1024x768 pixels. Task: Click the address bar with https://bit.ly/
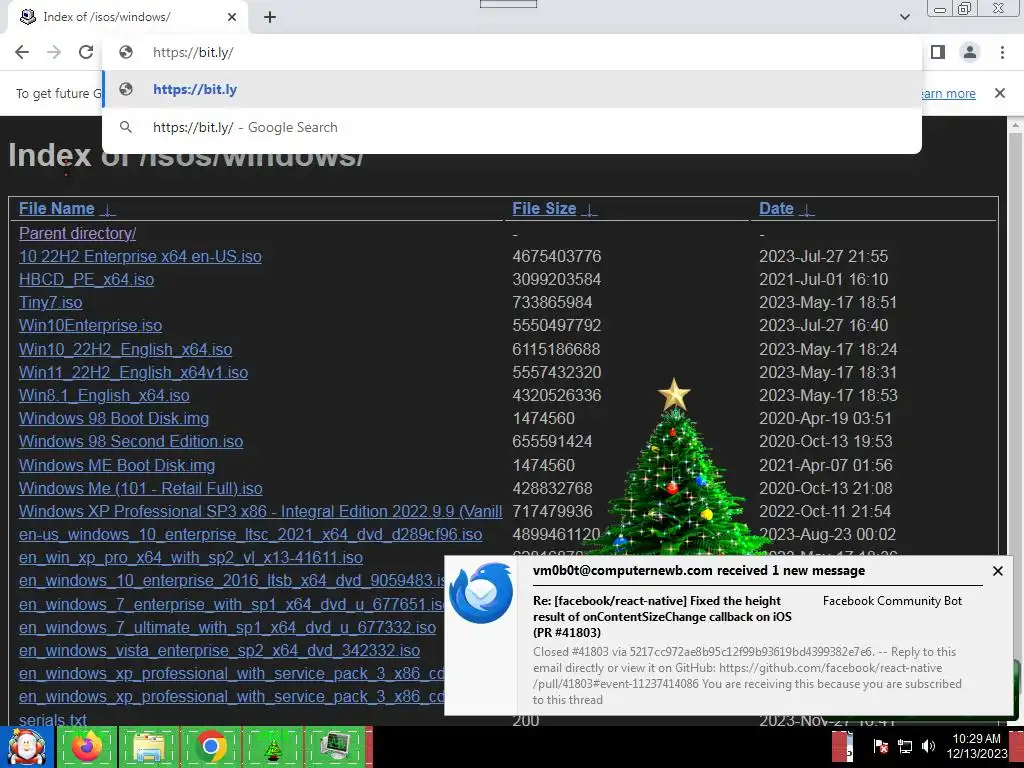pyautogui.click(x=512, y=52)
